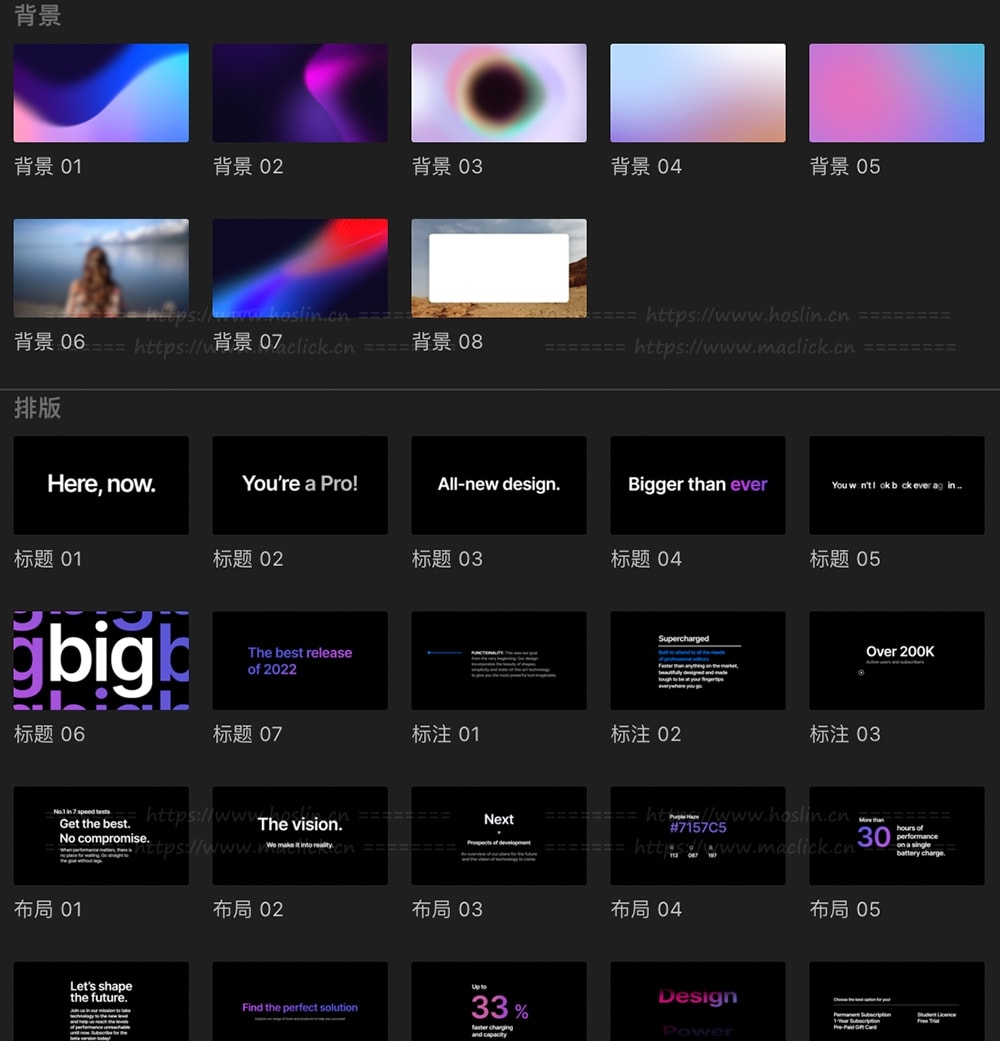
Task: Click the 布局 02 label
Action: [248, 909]
